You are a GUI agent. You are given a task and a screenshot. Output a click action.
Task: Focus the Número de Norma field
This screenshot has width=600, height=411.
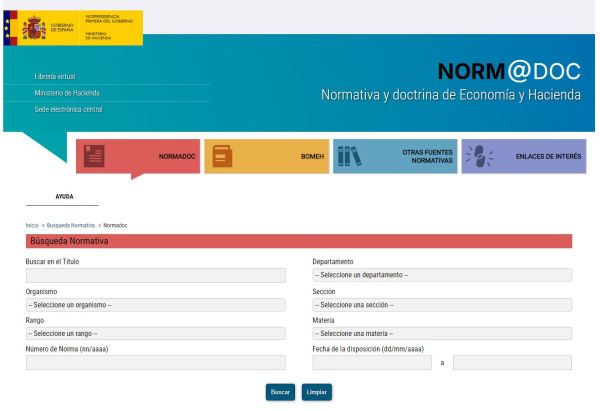coord(156,362)
